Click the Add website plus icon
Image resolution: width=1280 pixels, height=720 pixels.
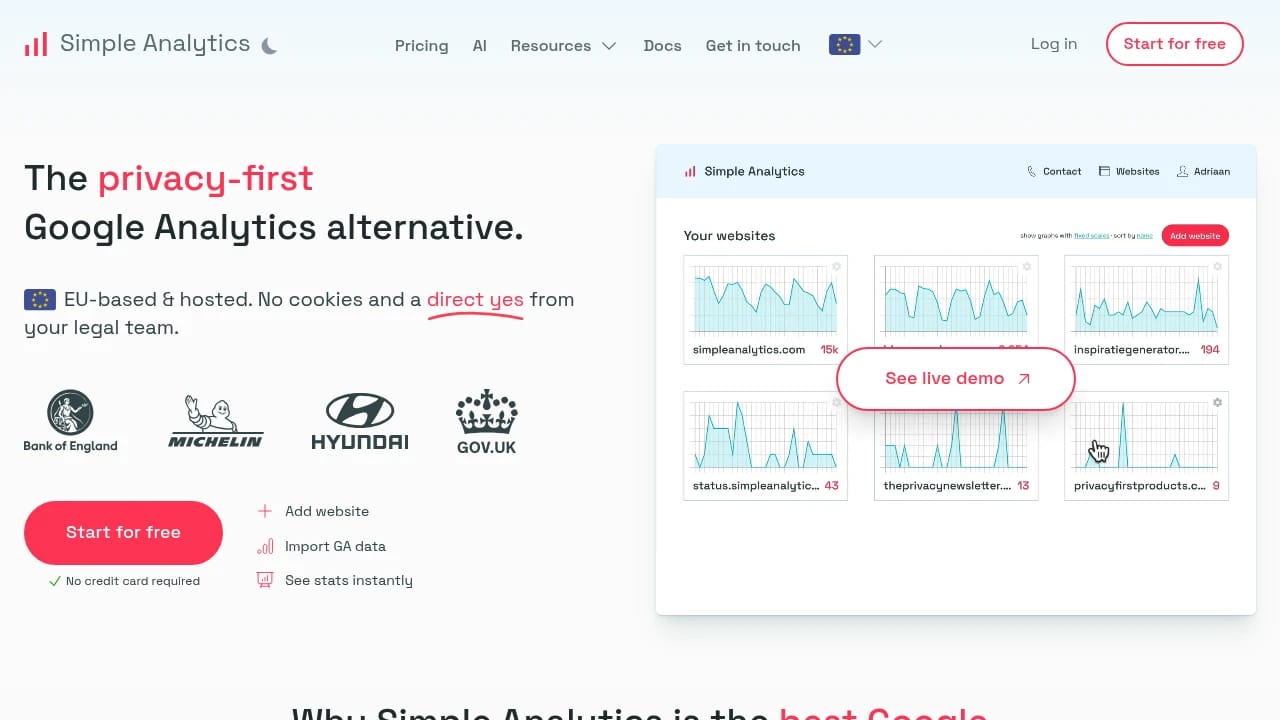(264, 511)
